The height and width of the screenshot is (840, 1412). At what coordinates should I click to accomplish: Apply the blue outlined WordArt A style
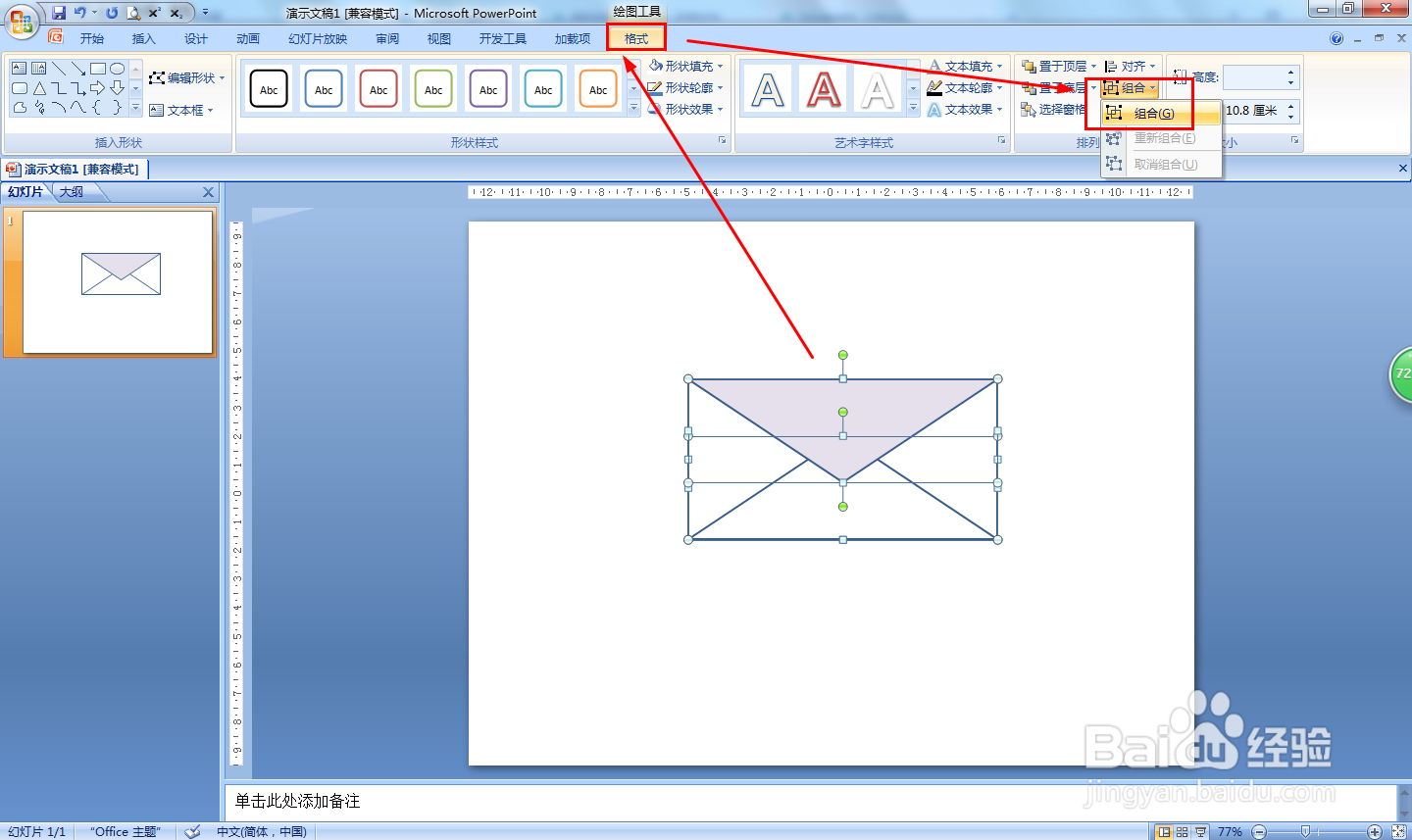click(x=768, y=89)
